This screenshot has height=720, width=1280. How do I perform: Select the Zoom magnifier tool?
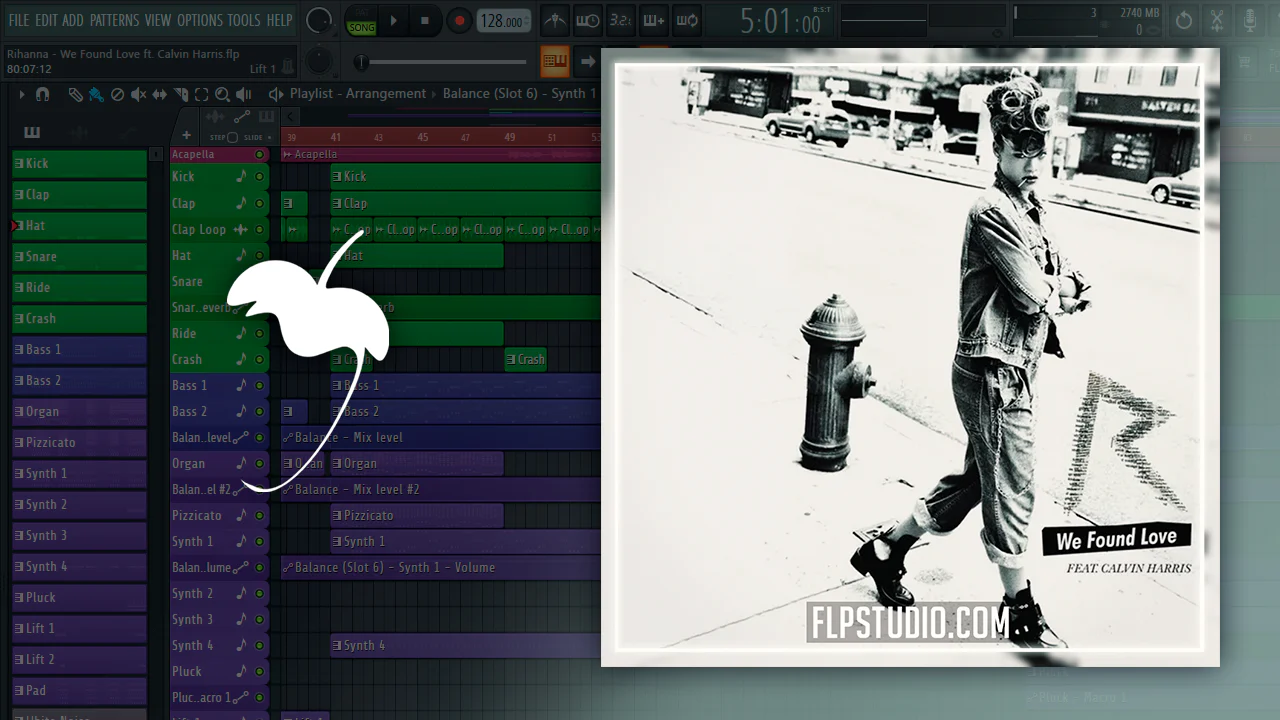[x=222, y=94]
